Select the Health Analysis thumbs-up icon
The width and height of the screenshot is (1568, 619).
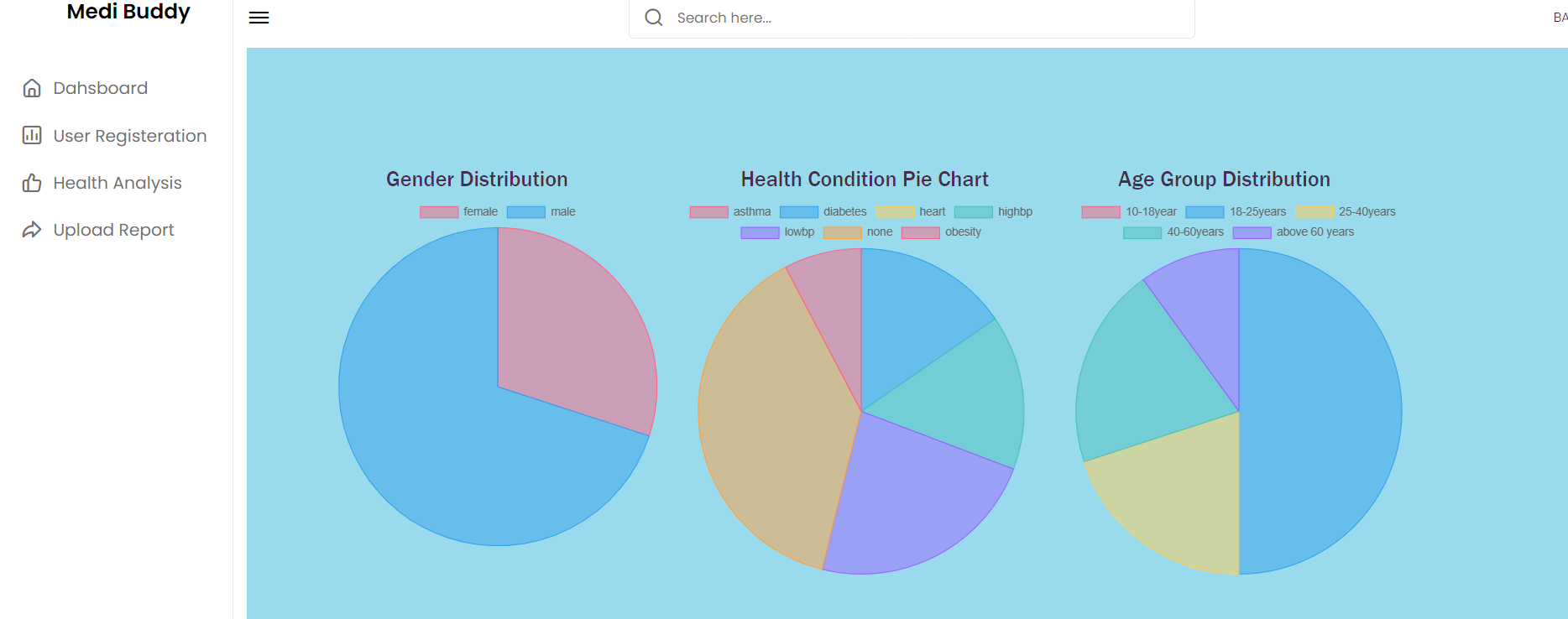pos(32,182)
